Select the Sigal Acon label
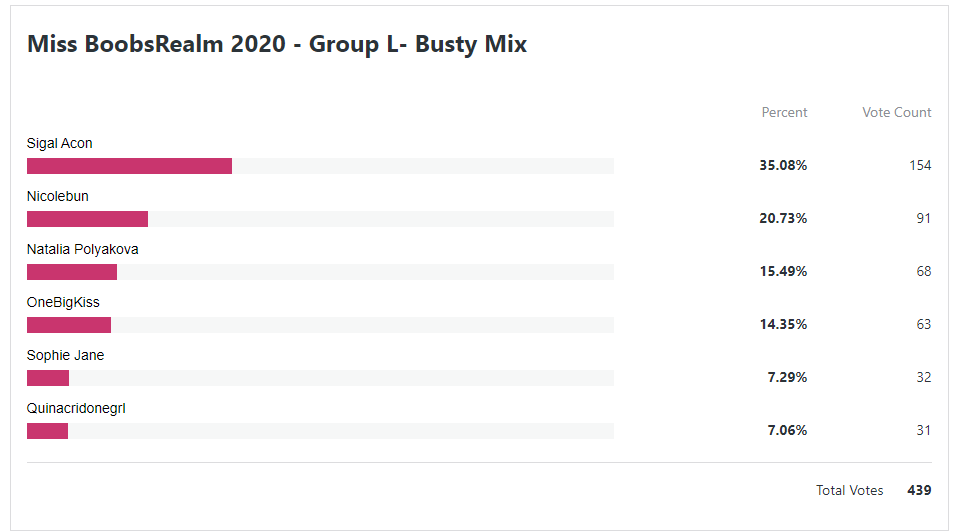The width and height of the screenshot is (959, 531). click(59, 143)
